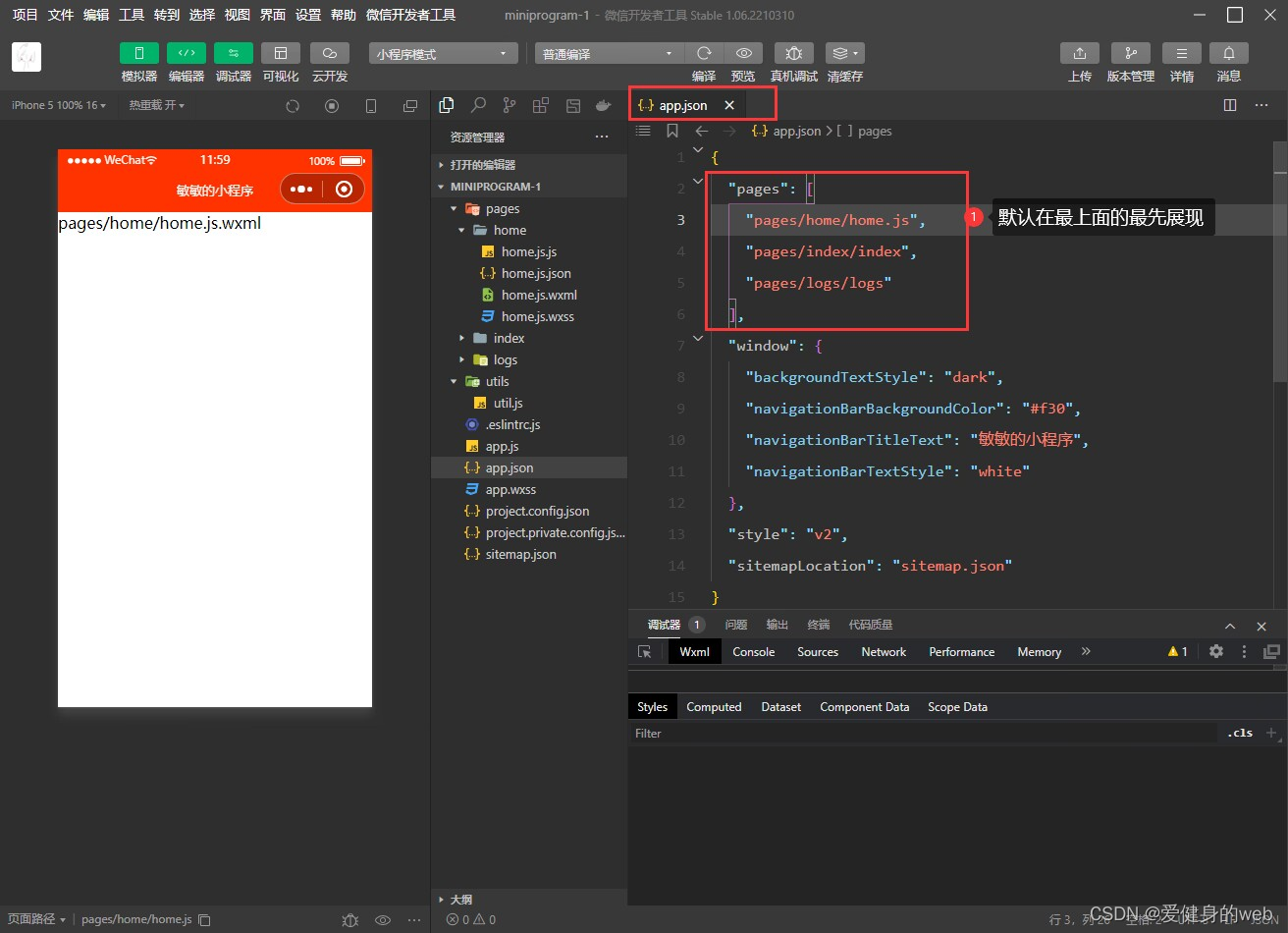Open the extensions icon in the sidebar
1288x933 pixels.
pyautogui.click(x=540, y=105)
